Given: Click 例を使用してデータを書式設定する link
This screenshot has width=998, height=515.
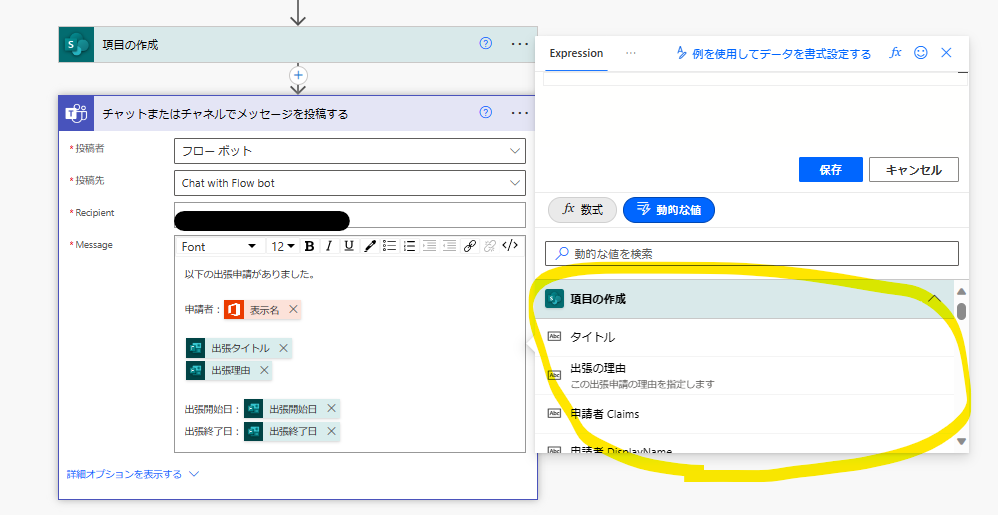Looking at the screenshot, I should point(773,53).
